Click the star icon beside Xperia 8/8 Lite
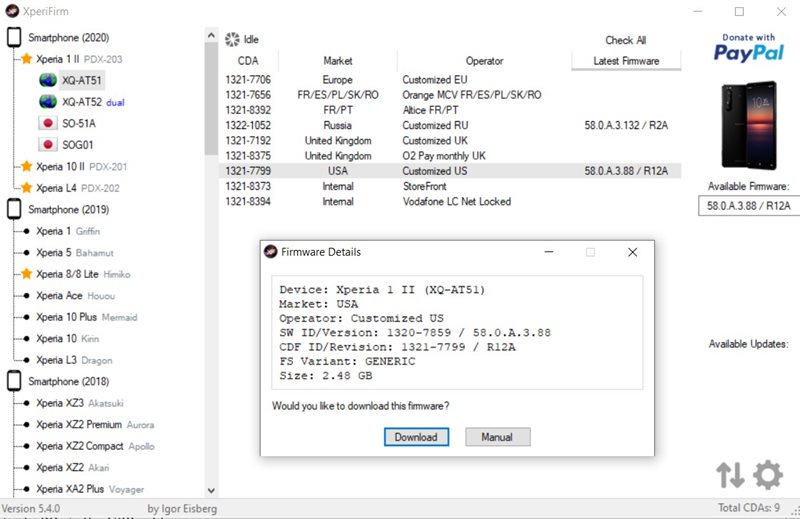Screen dimensions: 800x519 [27, 274]
